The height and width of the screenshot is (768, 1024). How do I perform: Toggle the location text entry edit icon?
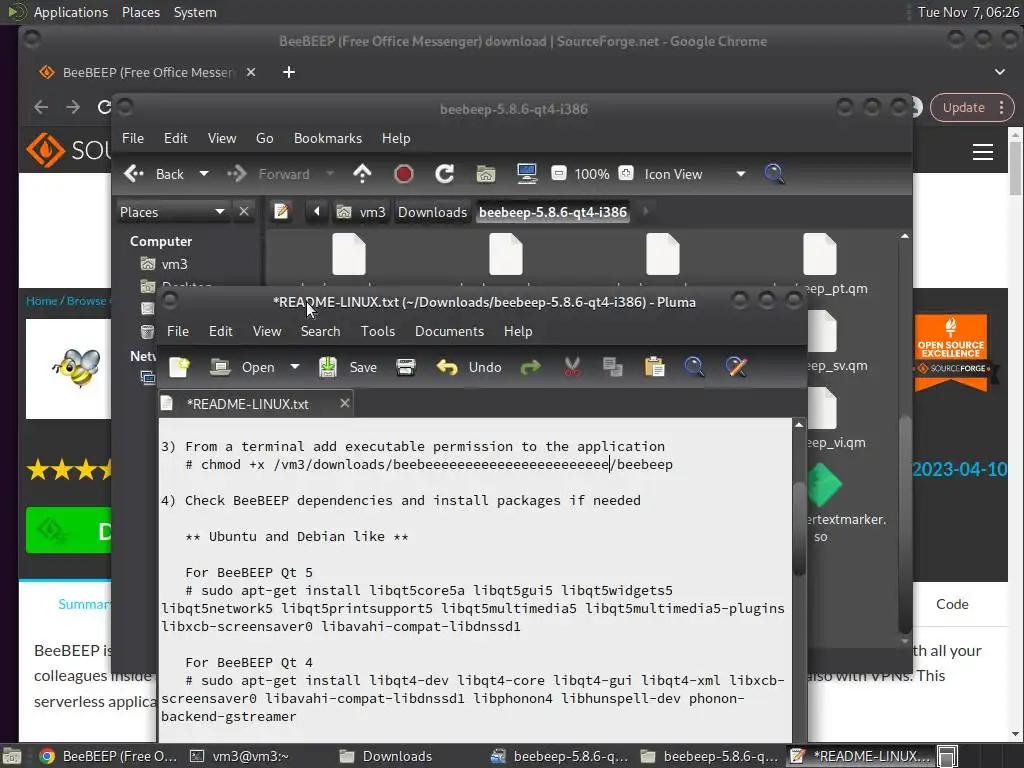click(281, 212)
